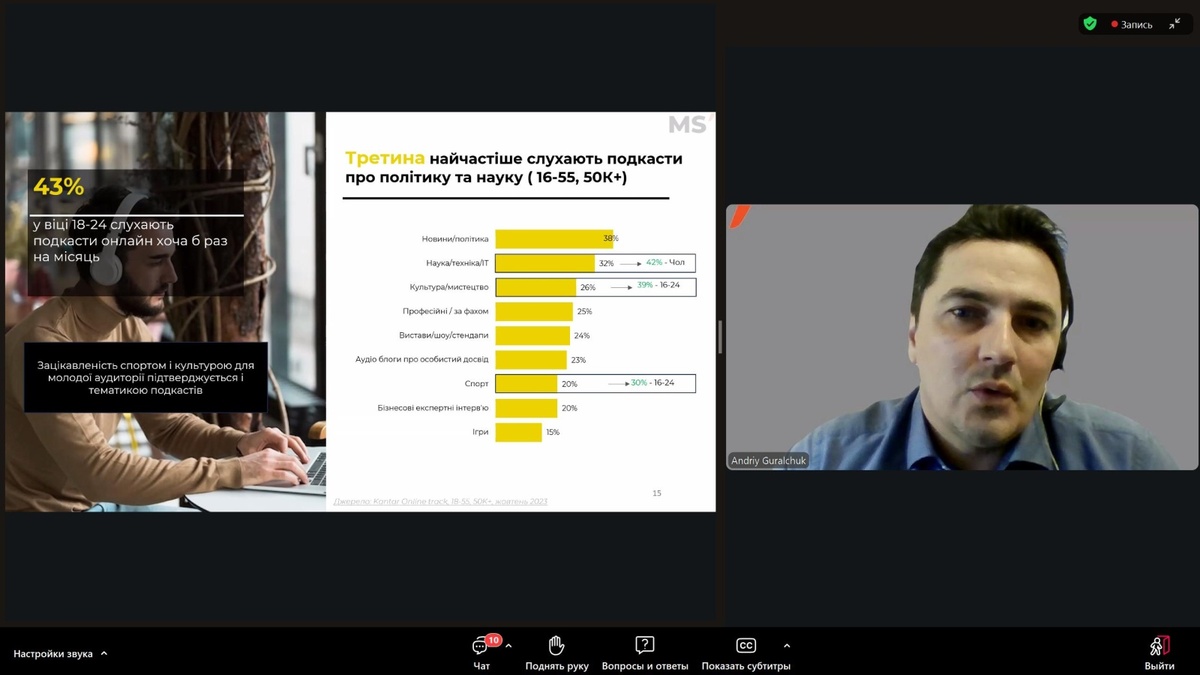Toggle Поднять руку raise hand

pos(557,652)
